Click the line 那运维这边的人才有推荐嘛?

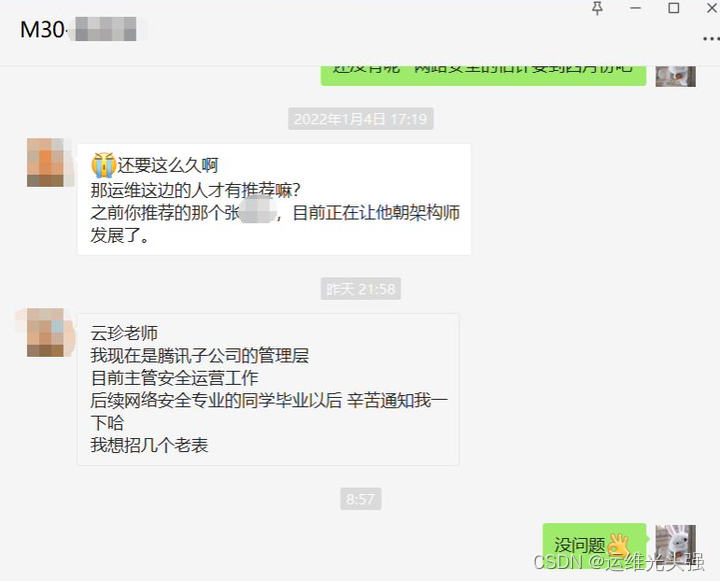tap(196, 190)
